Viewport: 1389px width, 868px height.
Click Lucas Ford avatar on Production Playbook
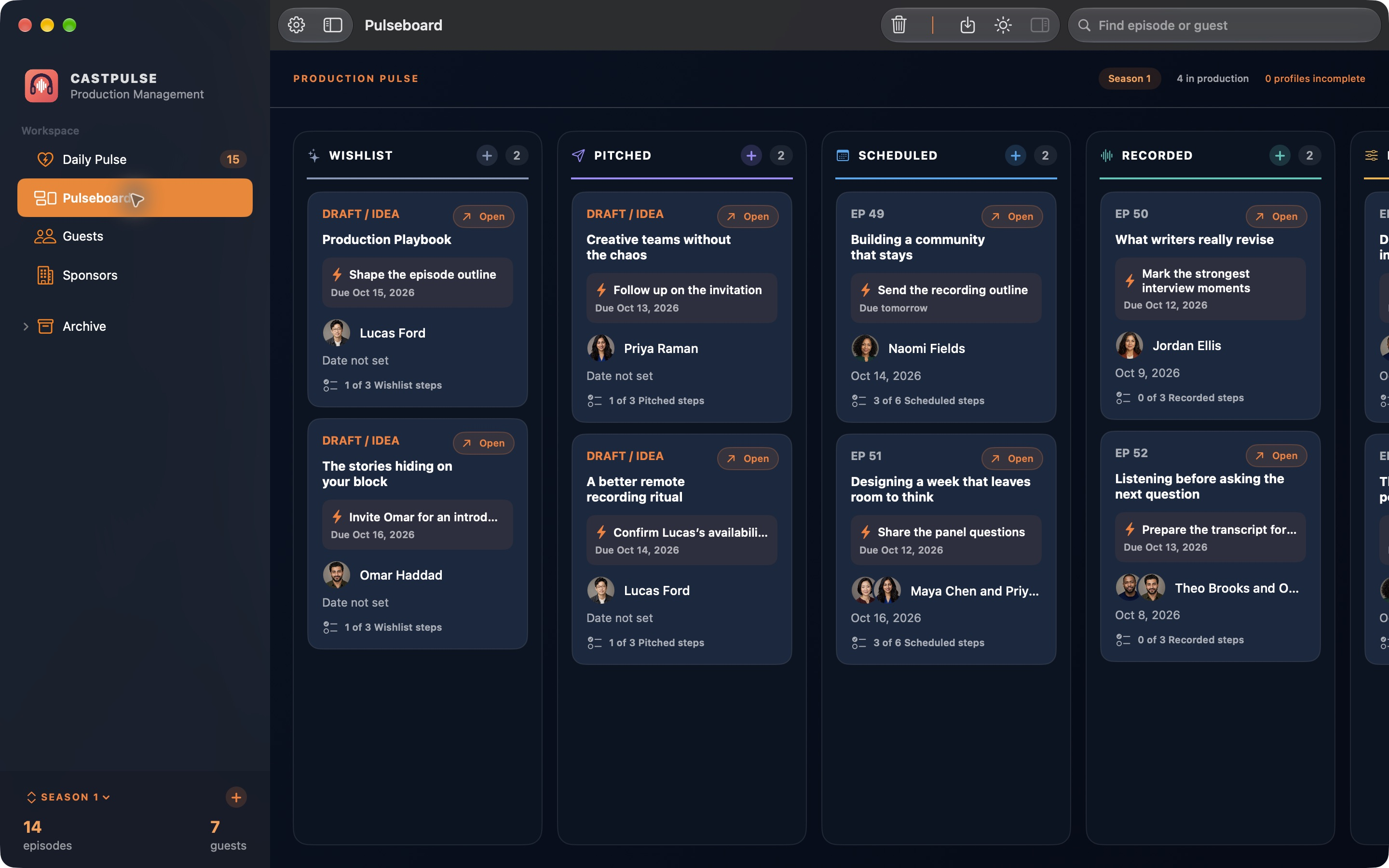(x=336, y=333)
